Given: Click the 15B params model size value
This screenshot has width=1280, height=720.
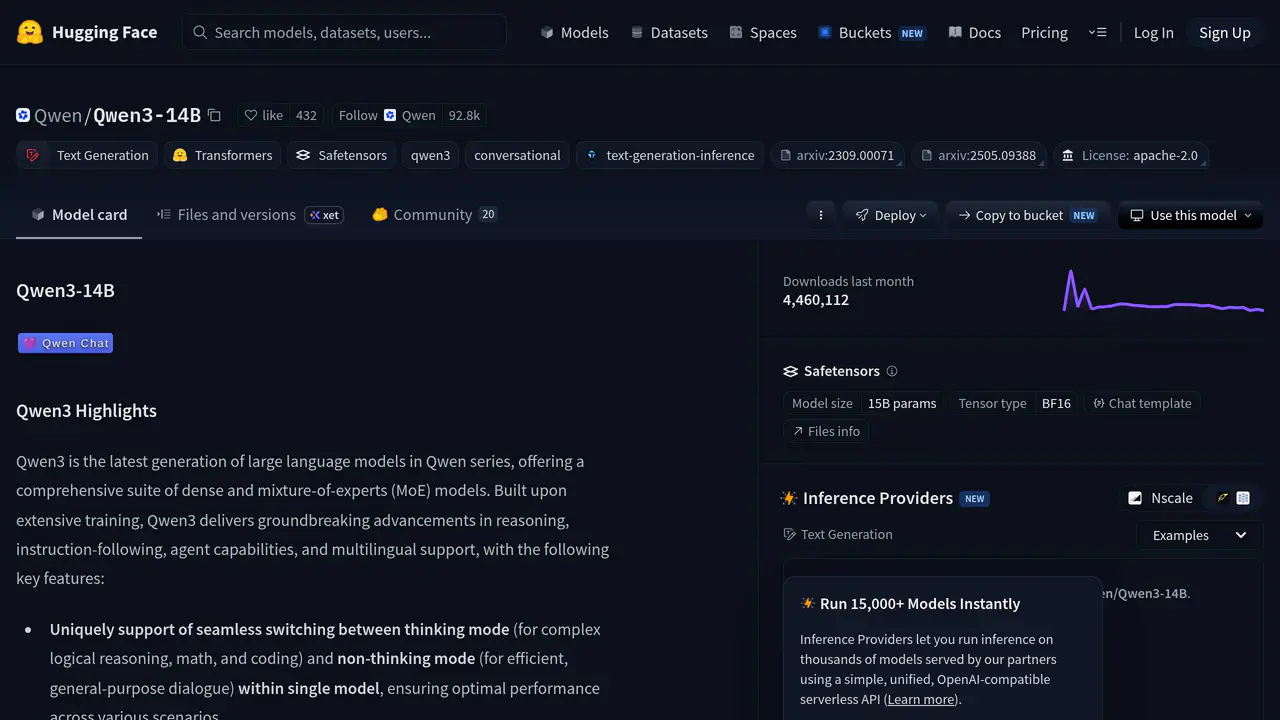Looking at the screenshot, I should click(x=902, y=403).
